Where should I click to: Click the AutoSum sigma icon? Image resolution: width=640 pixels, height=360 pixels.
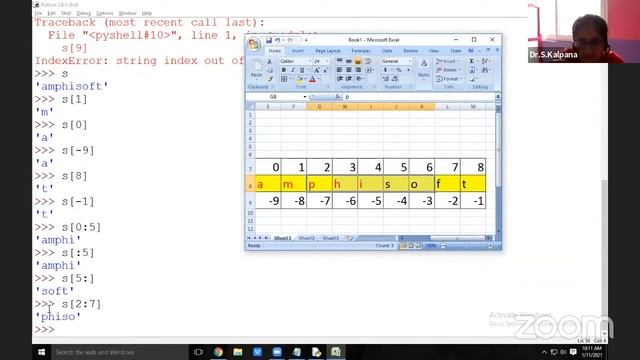[471, 61]
